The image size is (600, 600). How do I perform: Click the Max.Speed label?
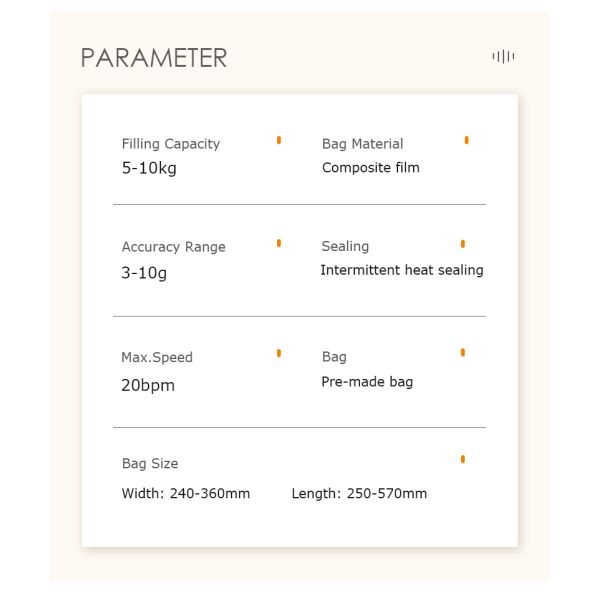tap(157, 357)
